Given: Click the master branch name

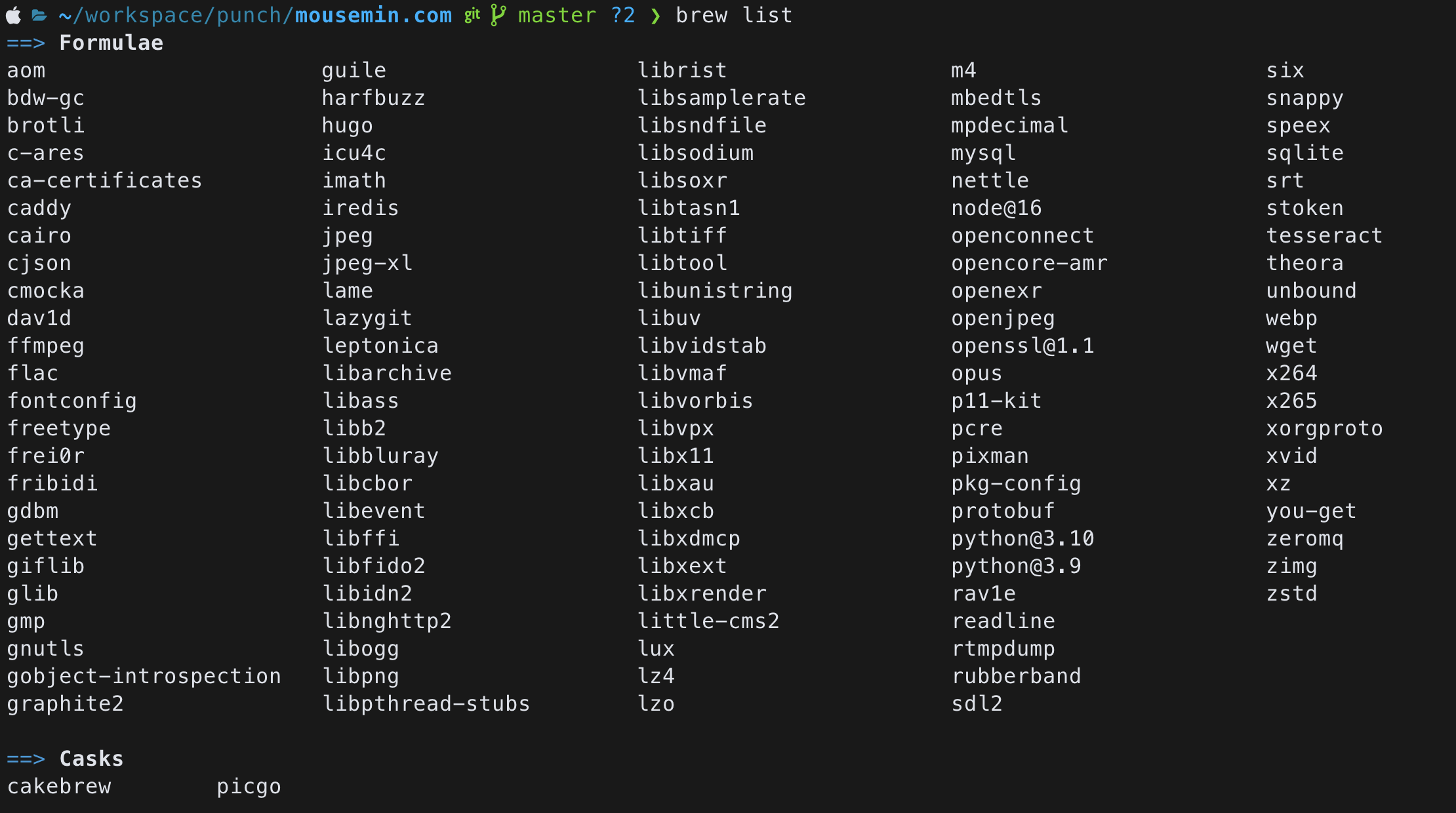Looking at the screenshot, I should 557,15.
